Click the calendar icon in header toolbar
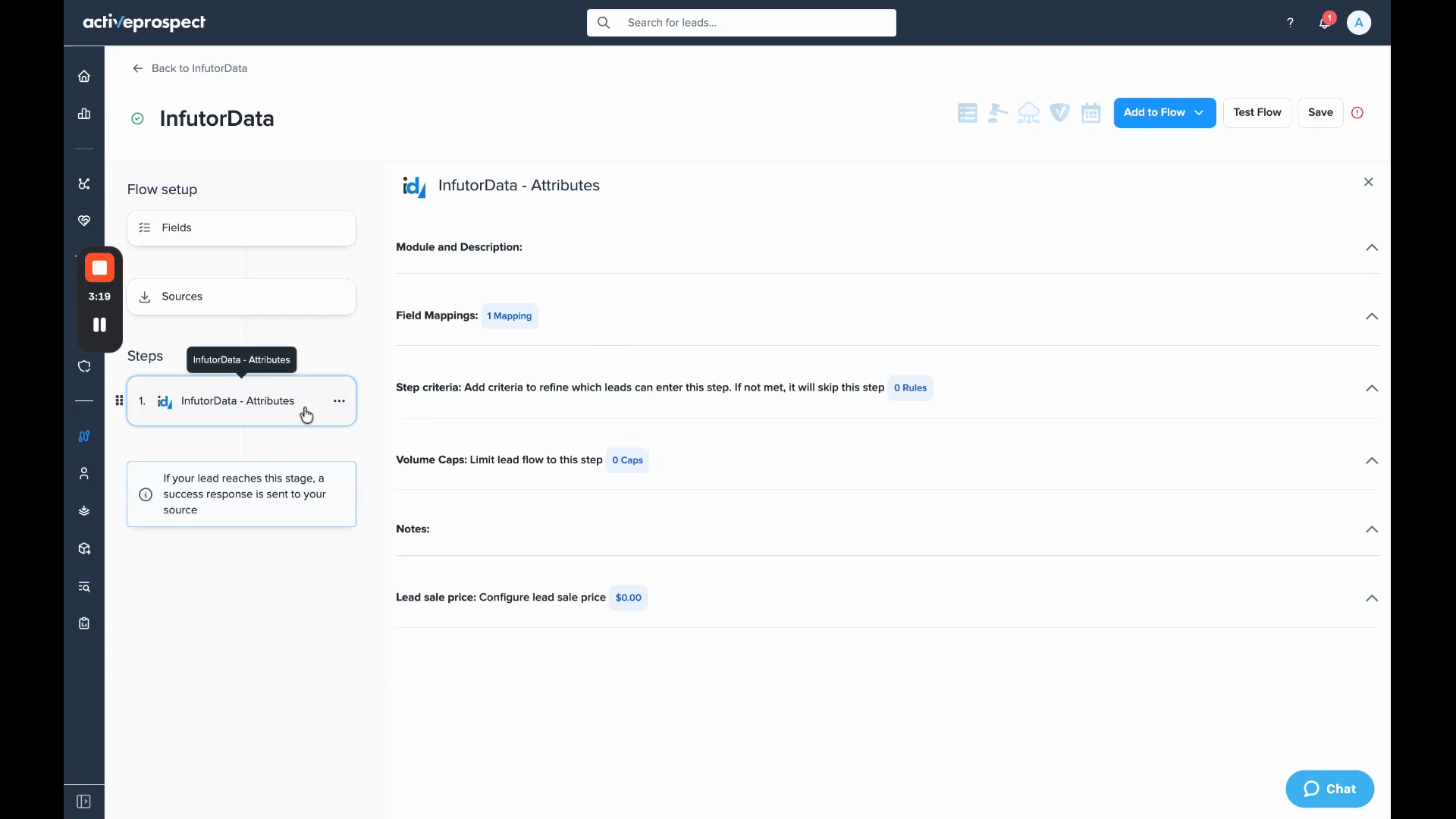Screen dimensions: 1456x819 1091,113
